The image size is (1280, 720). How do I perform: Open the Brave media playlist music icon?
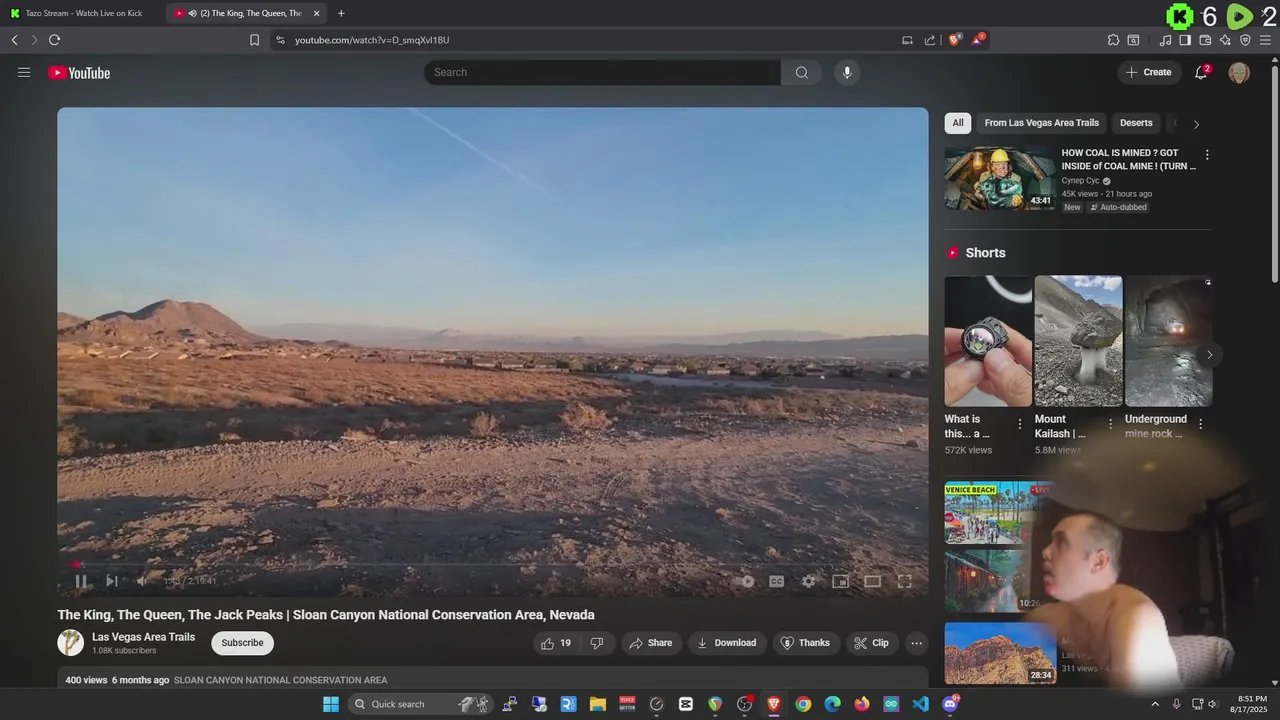tap(1165, 40)
